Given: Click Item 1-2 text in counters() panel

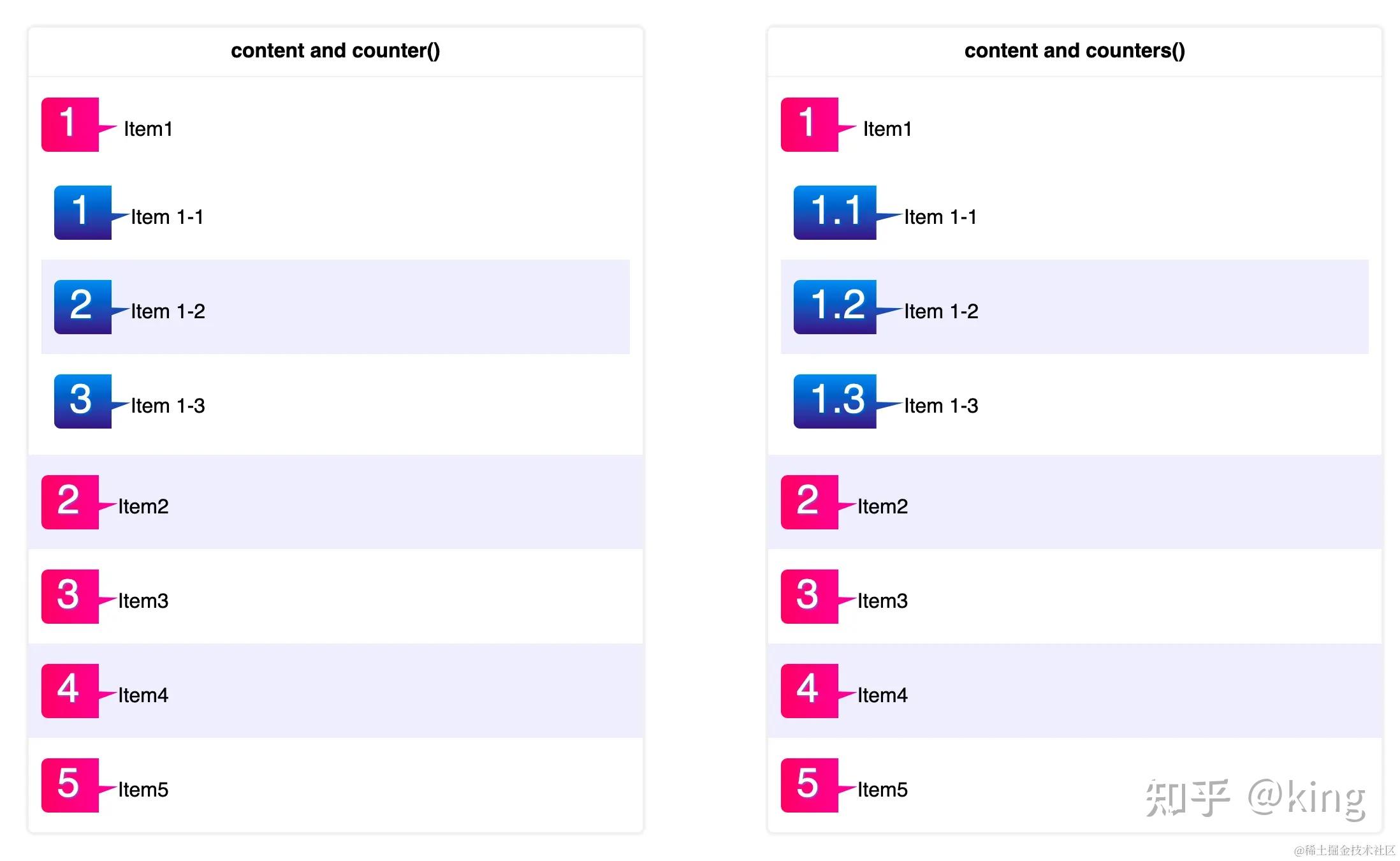Looking at the screenshot, I should (941, 311).
